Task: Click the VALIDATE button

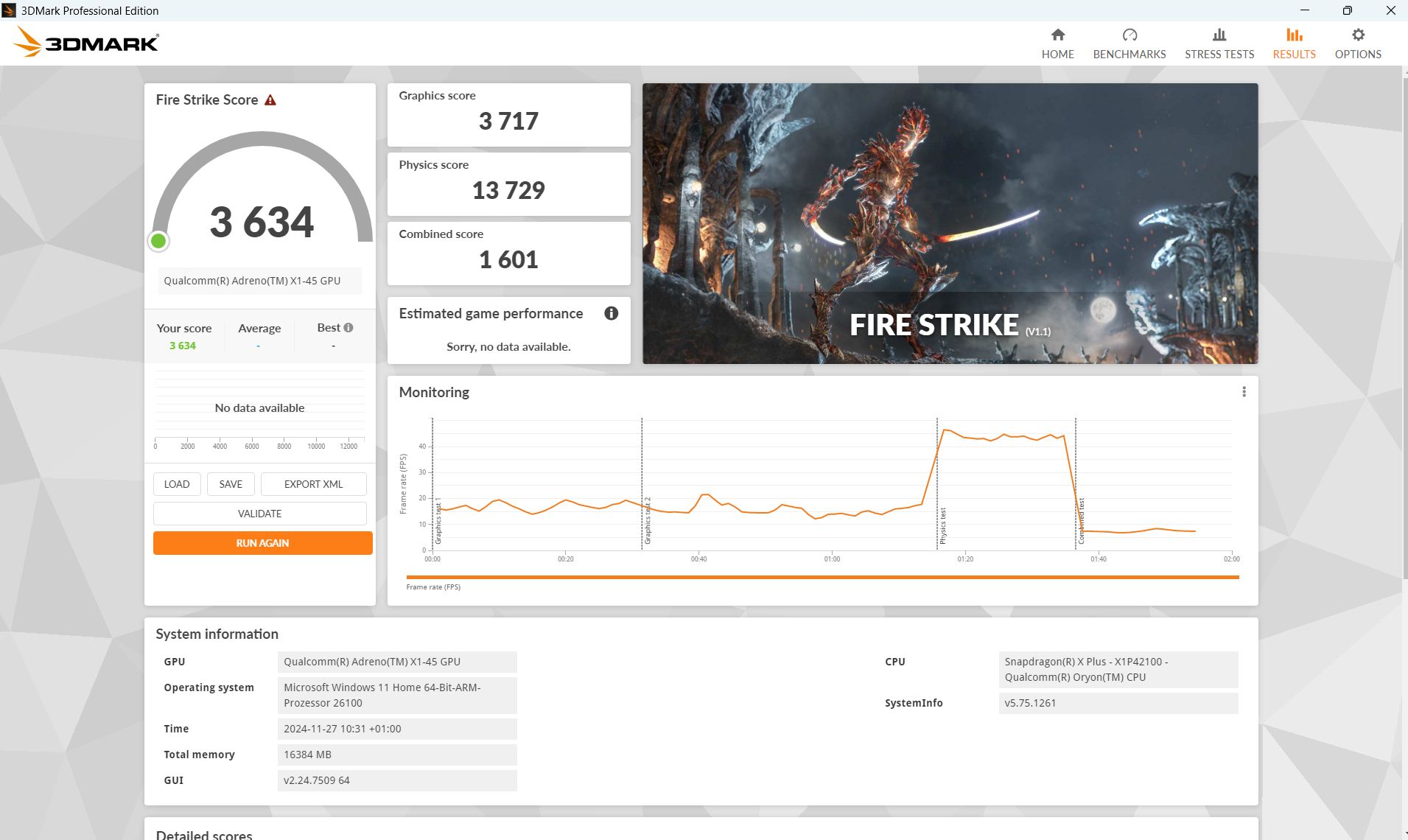Action: pyautogui.click(x=259, y=514)
